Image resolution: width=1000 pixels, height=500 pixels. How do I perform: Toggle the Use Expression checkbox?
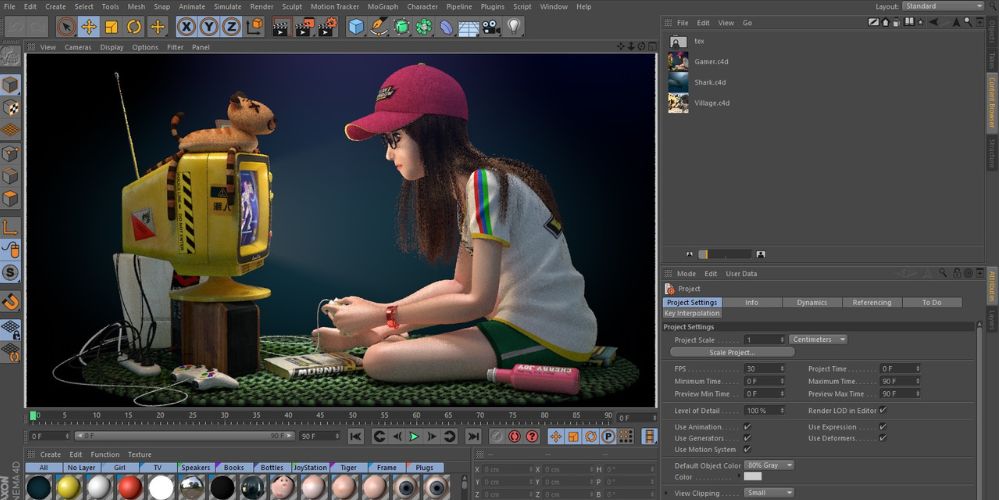pyautogui.click(x=882, y=426)
